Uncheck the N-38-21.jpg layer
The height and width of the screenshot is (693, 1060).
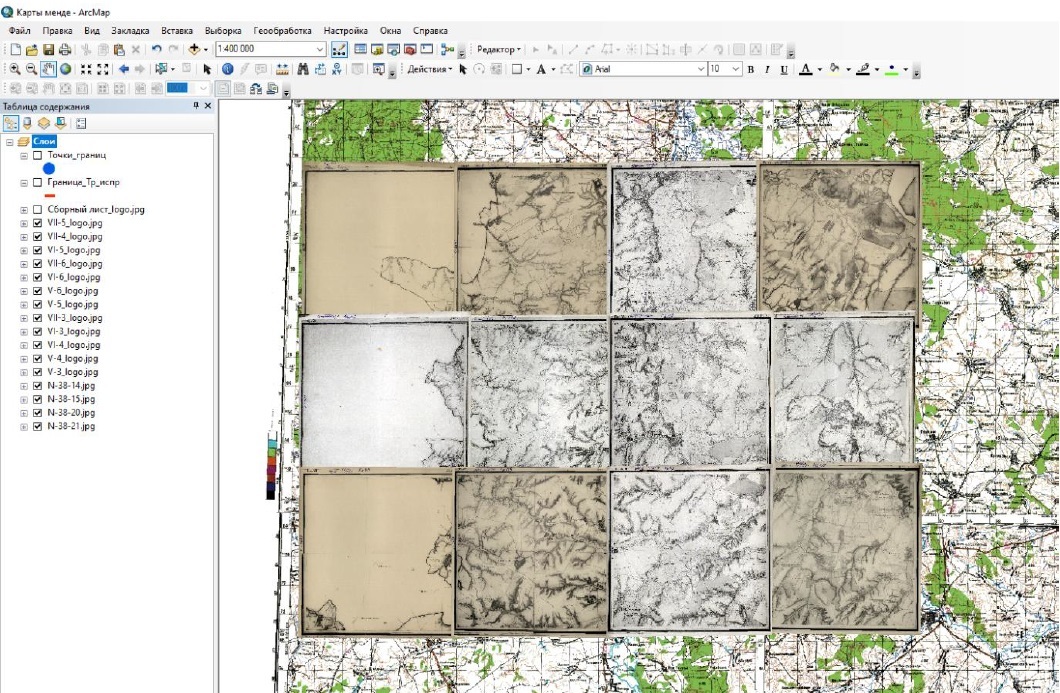[37, 426]
